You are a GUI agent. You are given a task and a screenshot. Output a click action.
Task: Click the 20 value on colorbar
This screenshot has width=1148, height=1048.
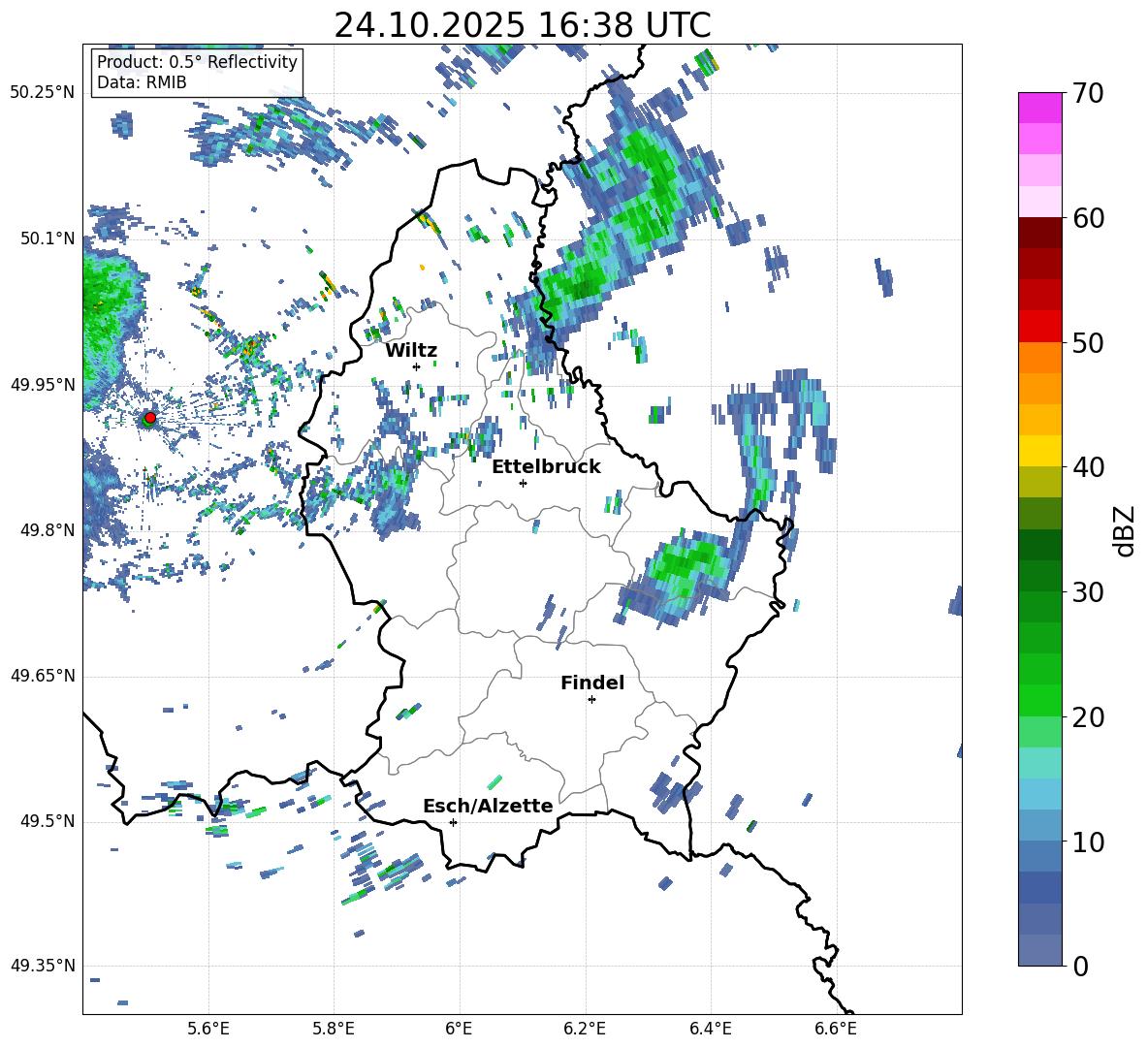(1088, 716)
